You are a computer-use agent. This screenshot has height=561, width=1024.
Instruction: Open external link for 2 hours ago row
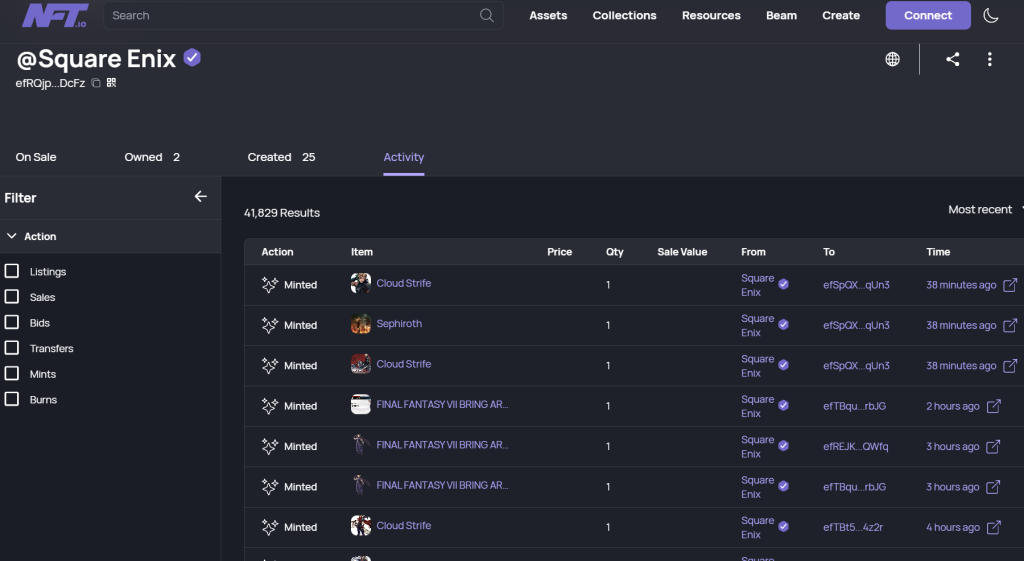[993, 406]
